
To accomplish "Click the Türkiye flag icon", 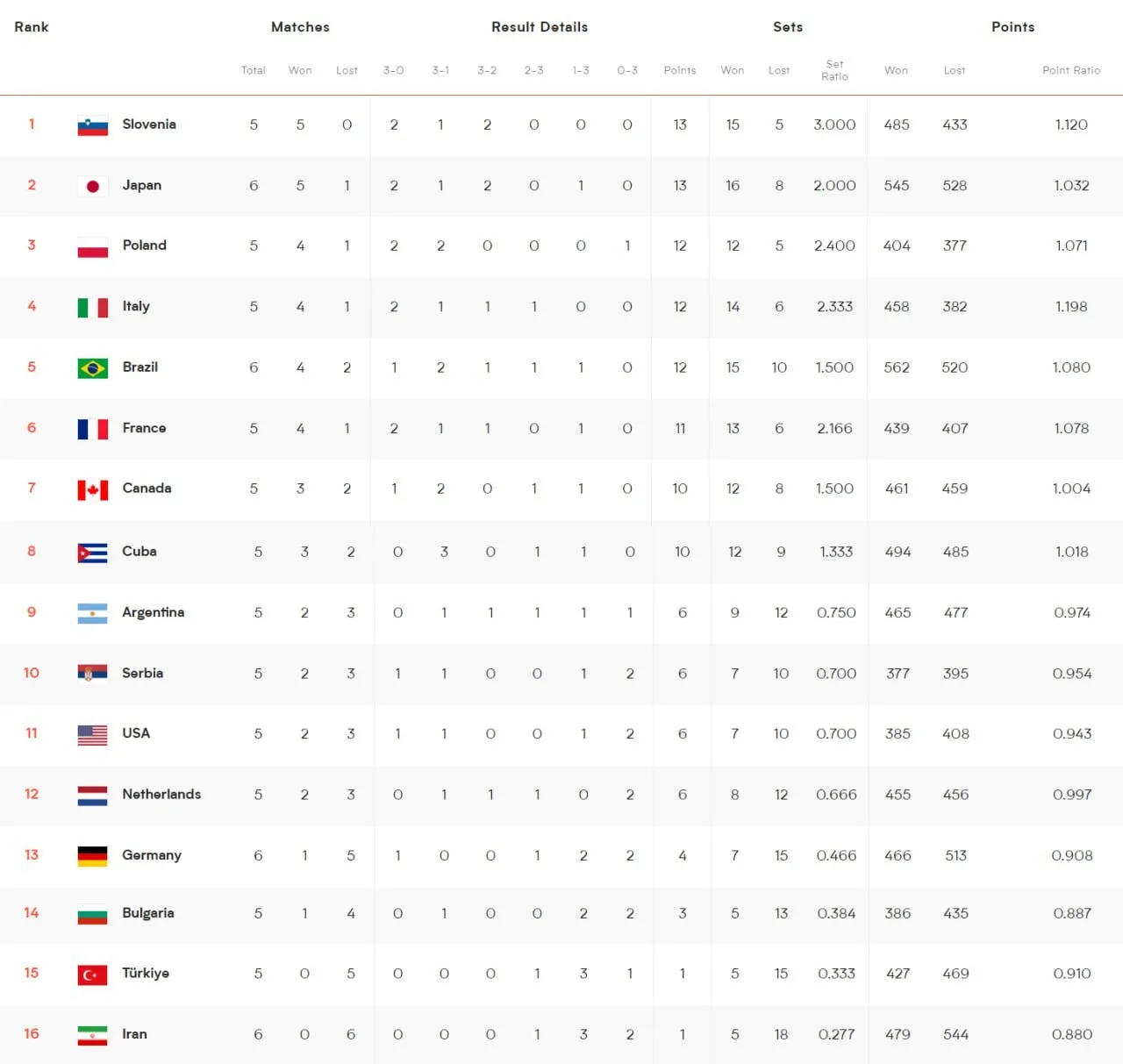I will (93, 975).
